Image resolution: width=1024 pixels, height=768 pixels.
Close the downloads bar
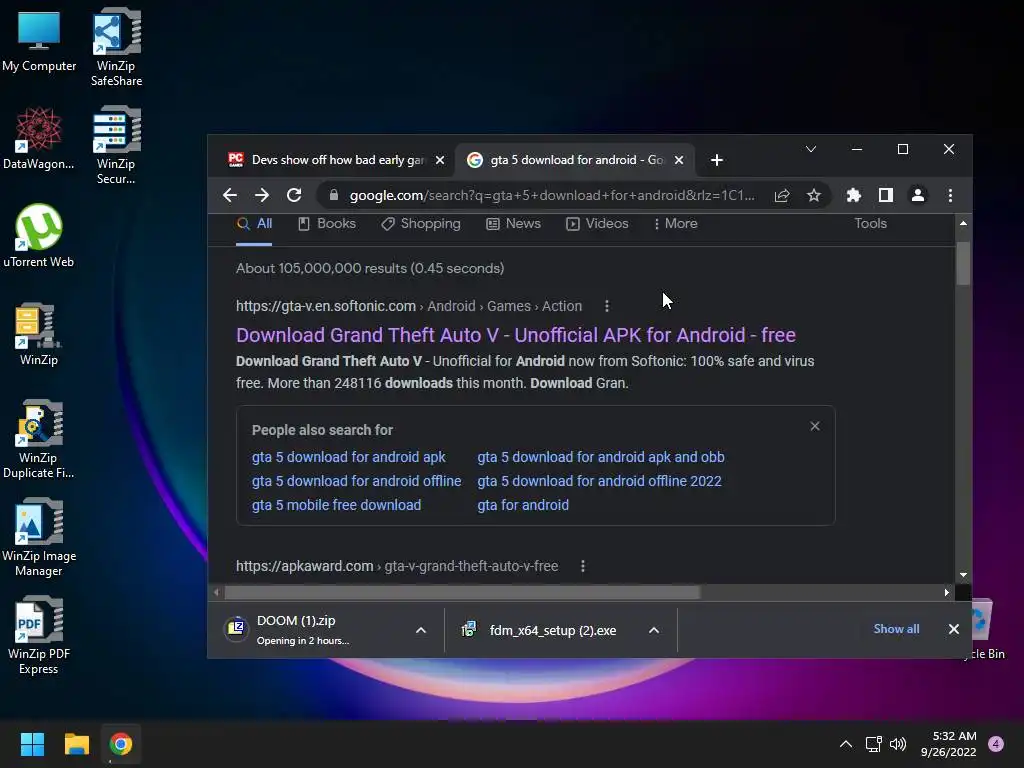point(953,629)
